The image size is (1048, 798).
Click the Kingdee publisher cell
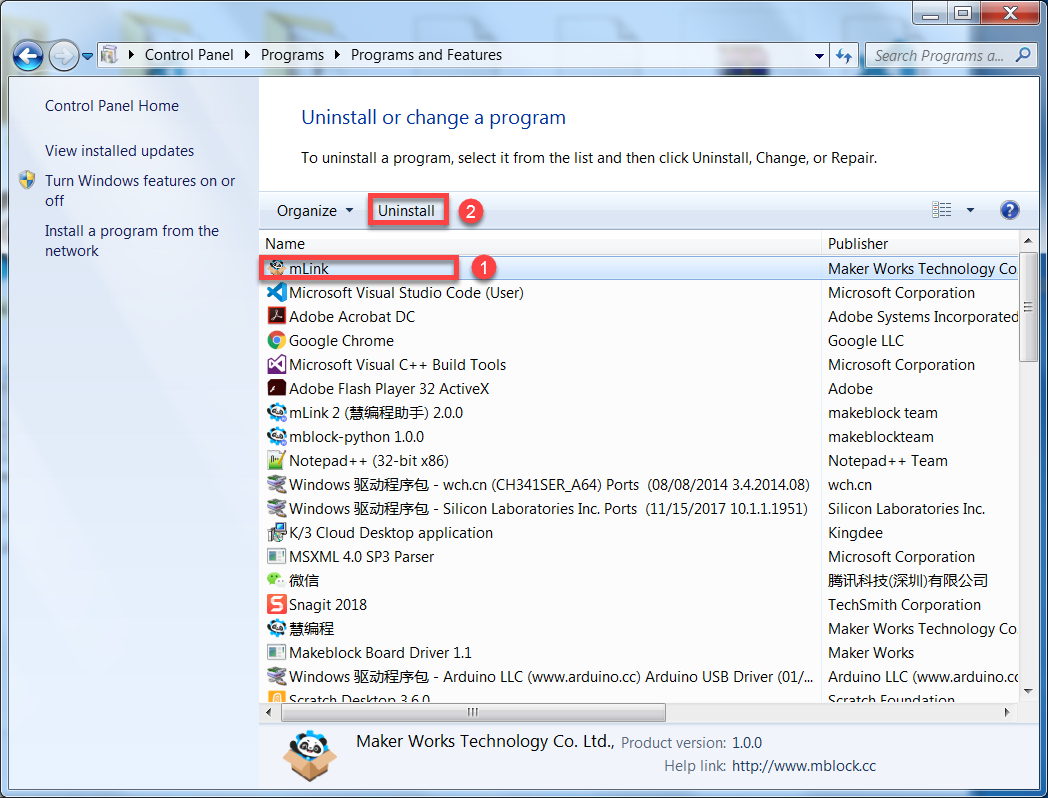point(855,533)
